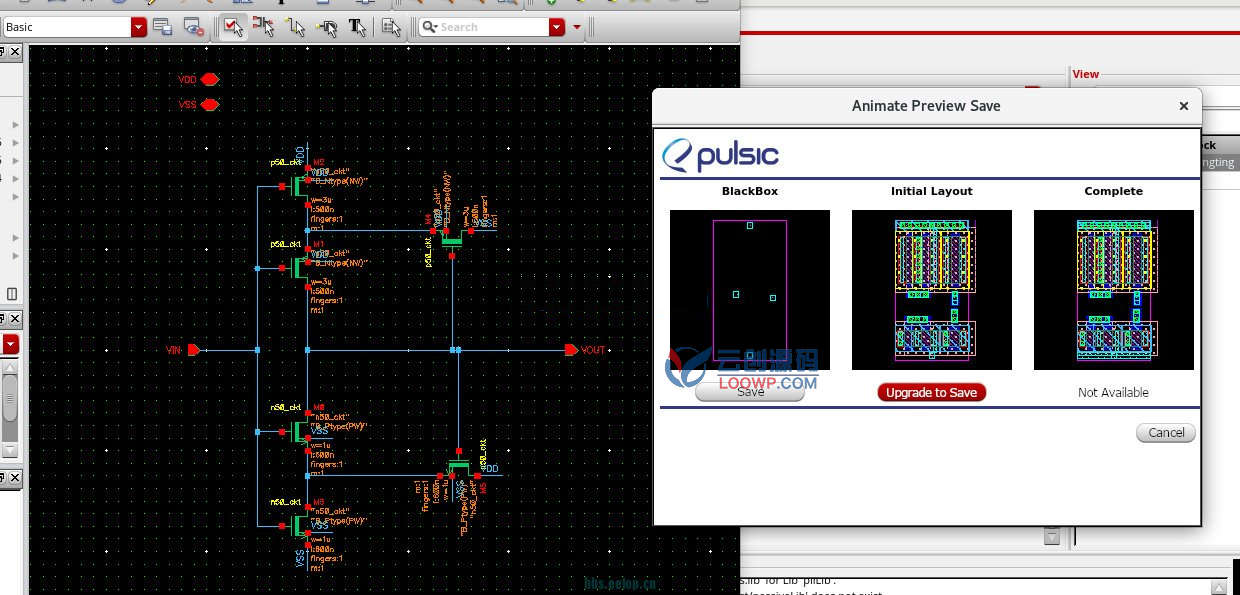Image resolution: width=1240 pixels, height=595 pixels.
Task: Click the VSS pin symbol in schematic
Action: coord(209,104)
